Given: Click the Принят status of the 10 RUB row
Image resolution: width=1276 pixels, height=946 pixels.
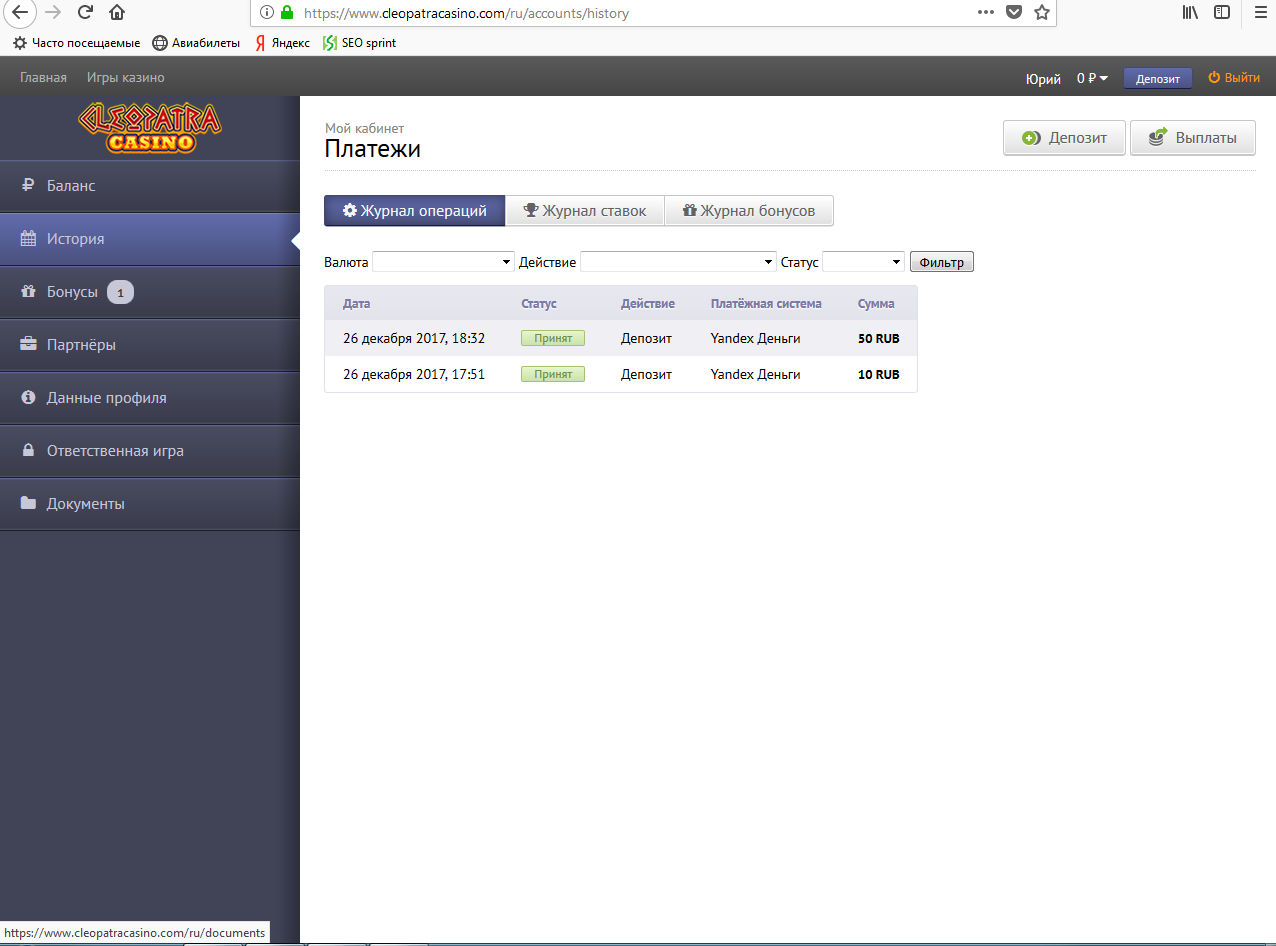Looking at the screenshot, I should pos(553,374).
